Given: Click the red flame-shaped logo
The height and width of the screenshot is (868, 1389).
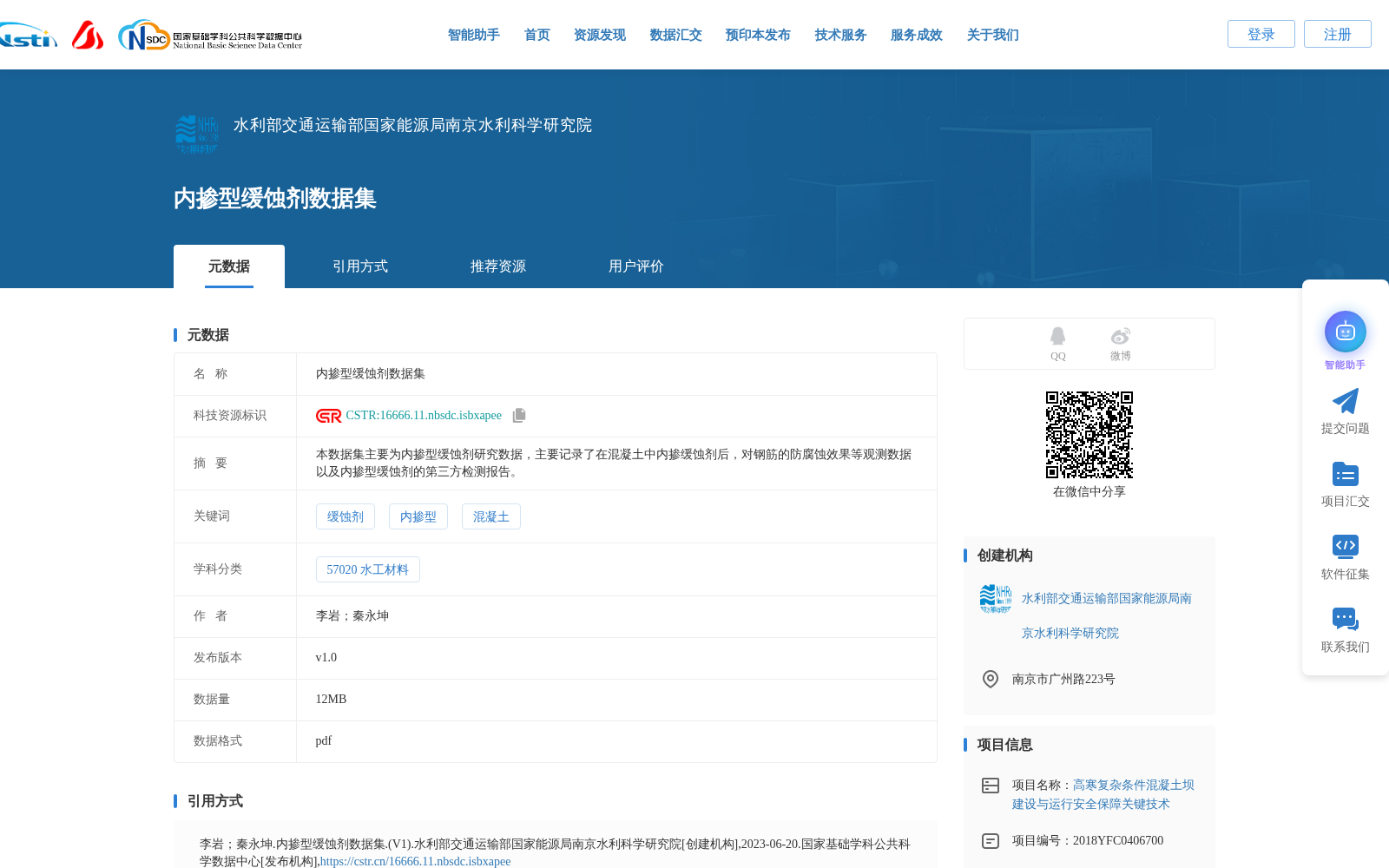Looking at the screenshot, I should pos(88,36).
